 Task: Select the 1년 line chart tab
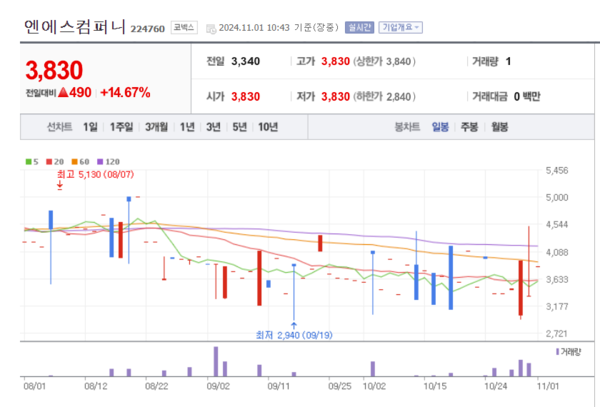click(187, 127)
